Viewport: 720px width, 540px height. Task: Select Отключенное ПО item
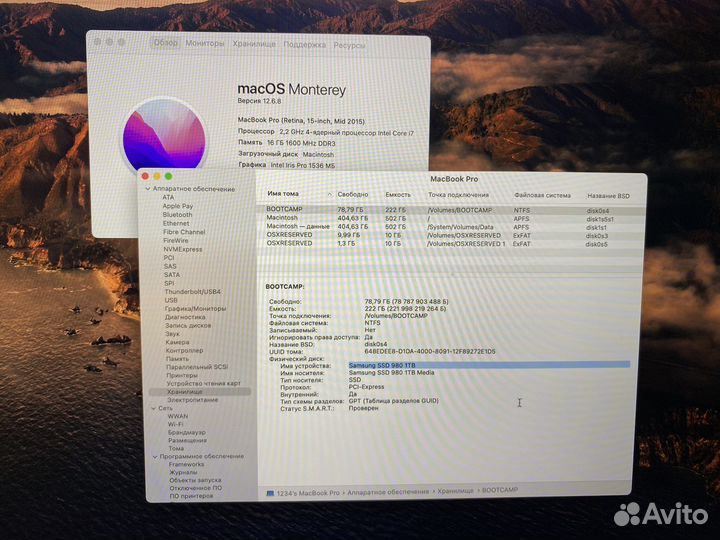pyautogui.click(x=196, y=488)
